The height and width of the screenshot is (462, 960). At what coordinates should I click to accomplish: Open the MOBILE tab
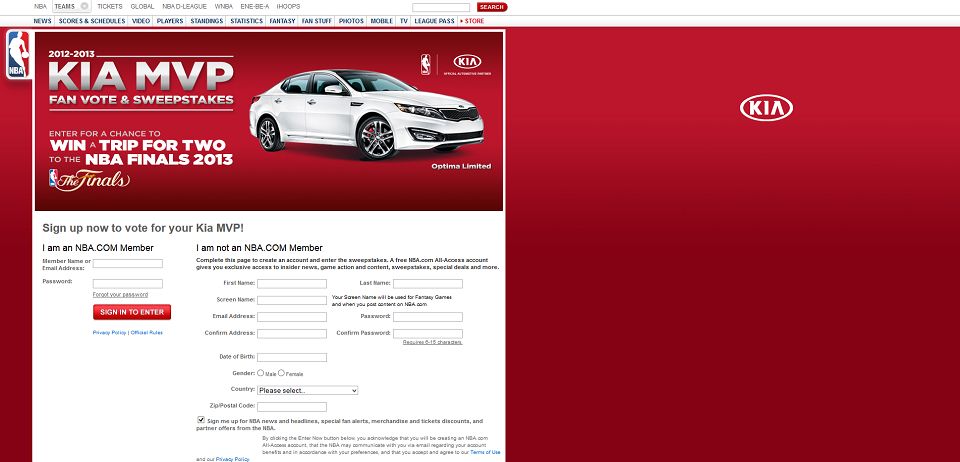(x=381, y=21)
